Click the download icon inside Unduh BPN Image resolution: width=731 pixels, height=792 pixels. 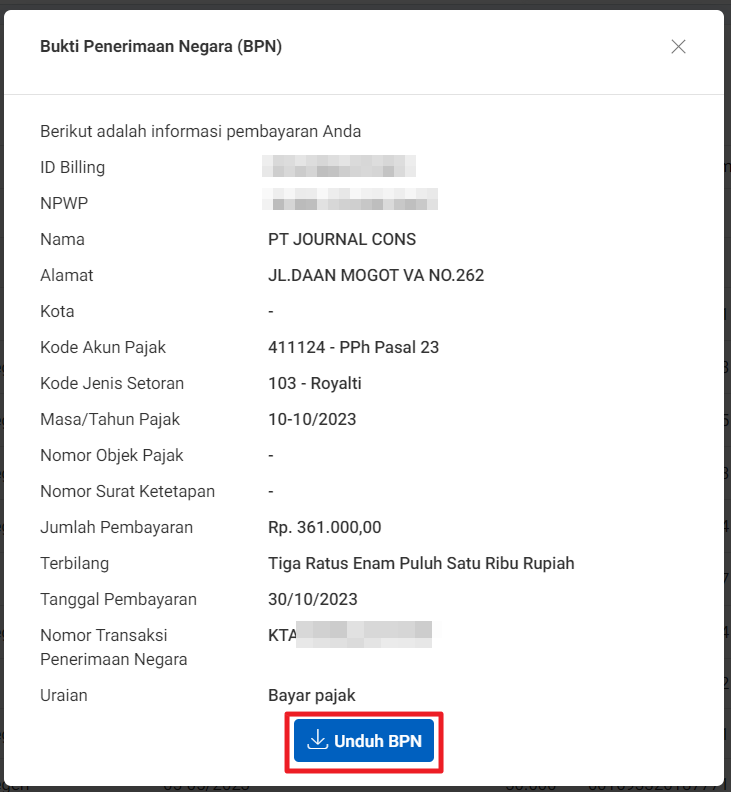(x=317, y=740)
